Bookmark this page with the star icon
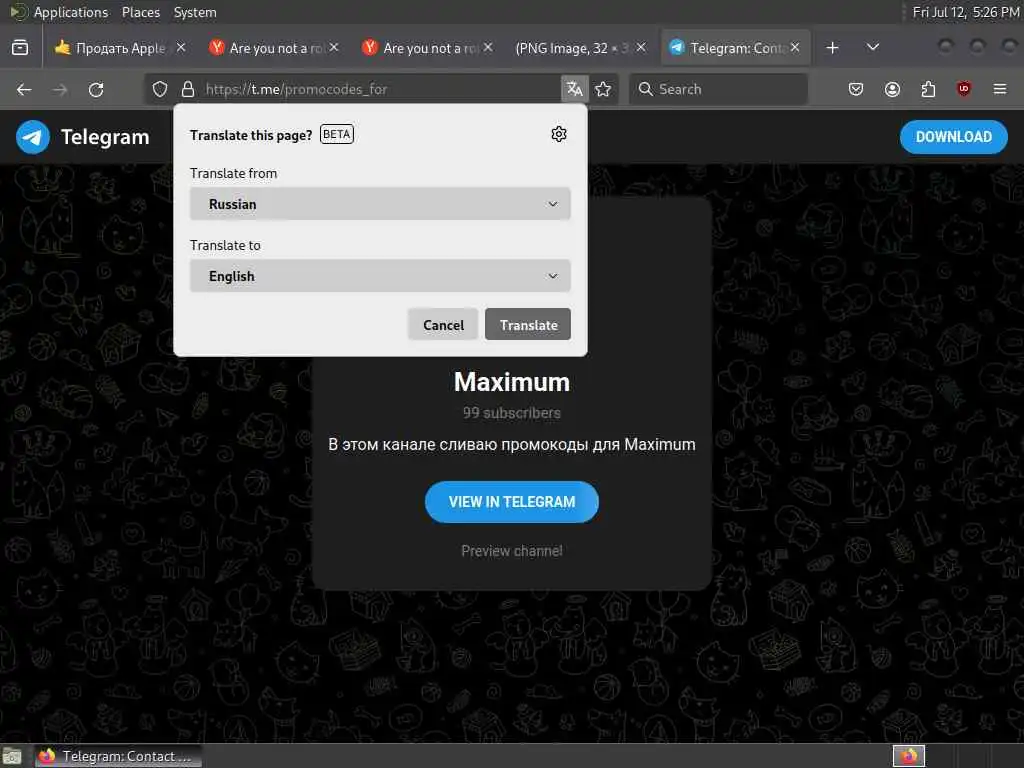 coord(603,89)
